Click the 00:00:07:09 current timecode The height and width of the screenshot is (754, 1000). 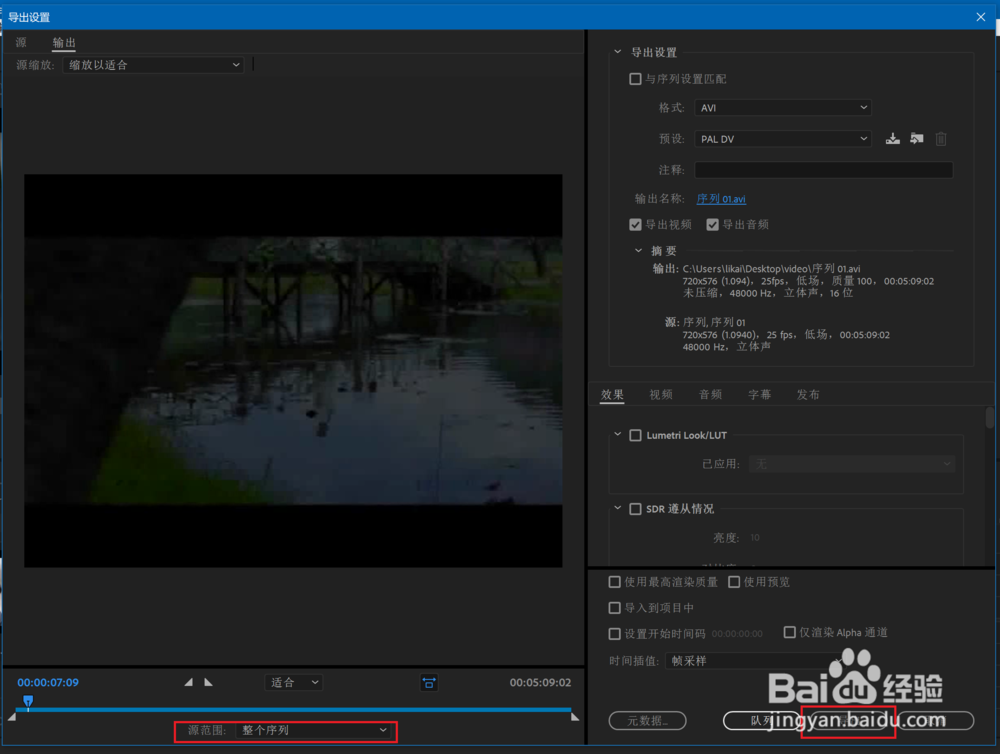(48, 683)
